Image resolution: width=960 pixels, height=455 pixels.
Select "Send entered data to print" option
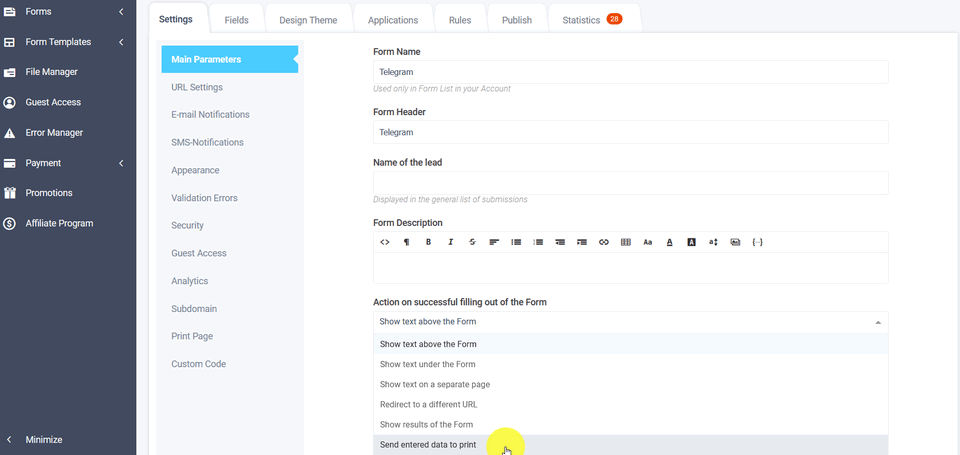point(428,445)
